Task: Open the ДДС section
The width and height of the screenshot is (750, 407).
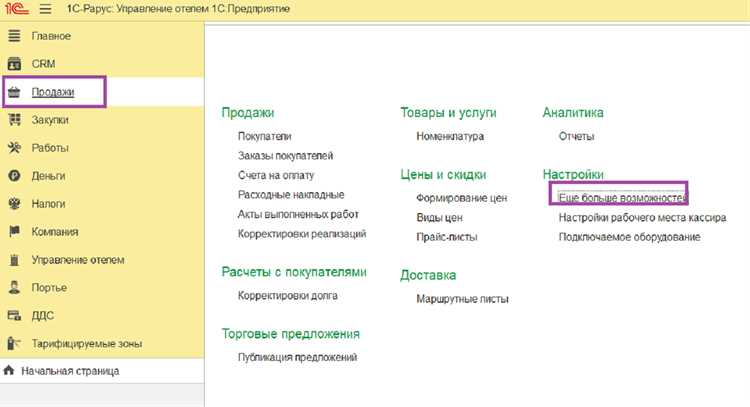Action: 43,316
